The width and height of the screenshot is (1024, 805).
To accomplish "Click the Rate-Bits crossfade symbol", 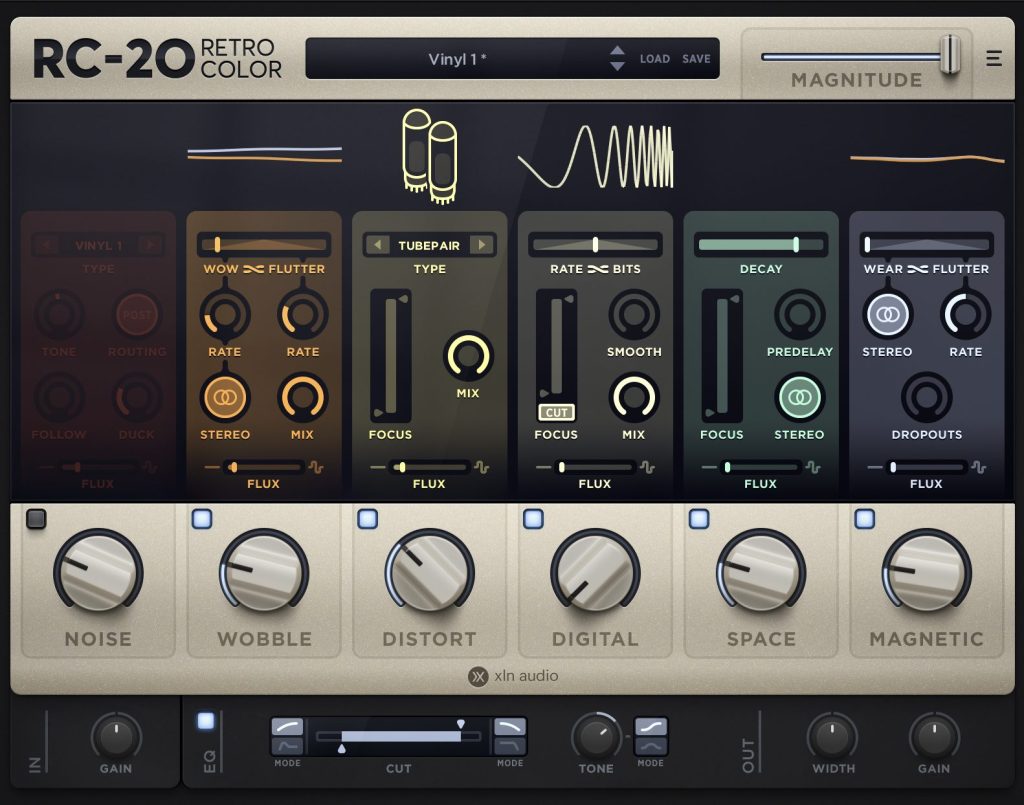I will tap(598, 269).
